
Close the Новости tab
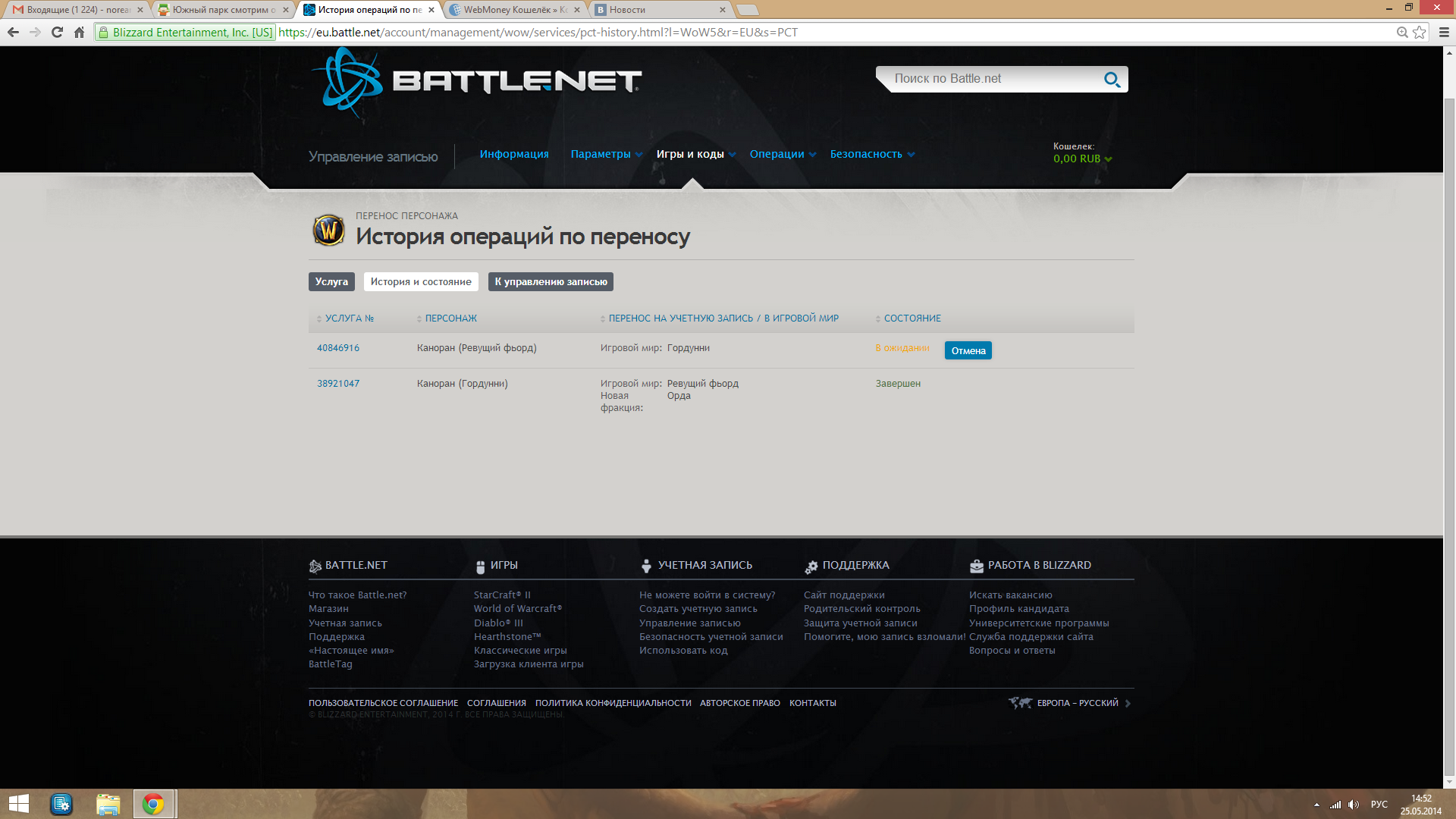click(x=722, y=10)
